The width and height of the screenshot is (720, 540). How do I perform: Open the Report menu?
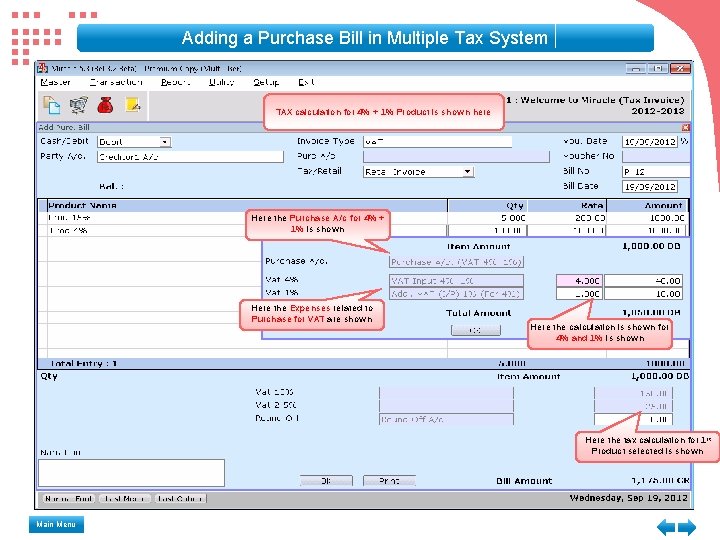175,82
